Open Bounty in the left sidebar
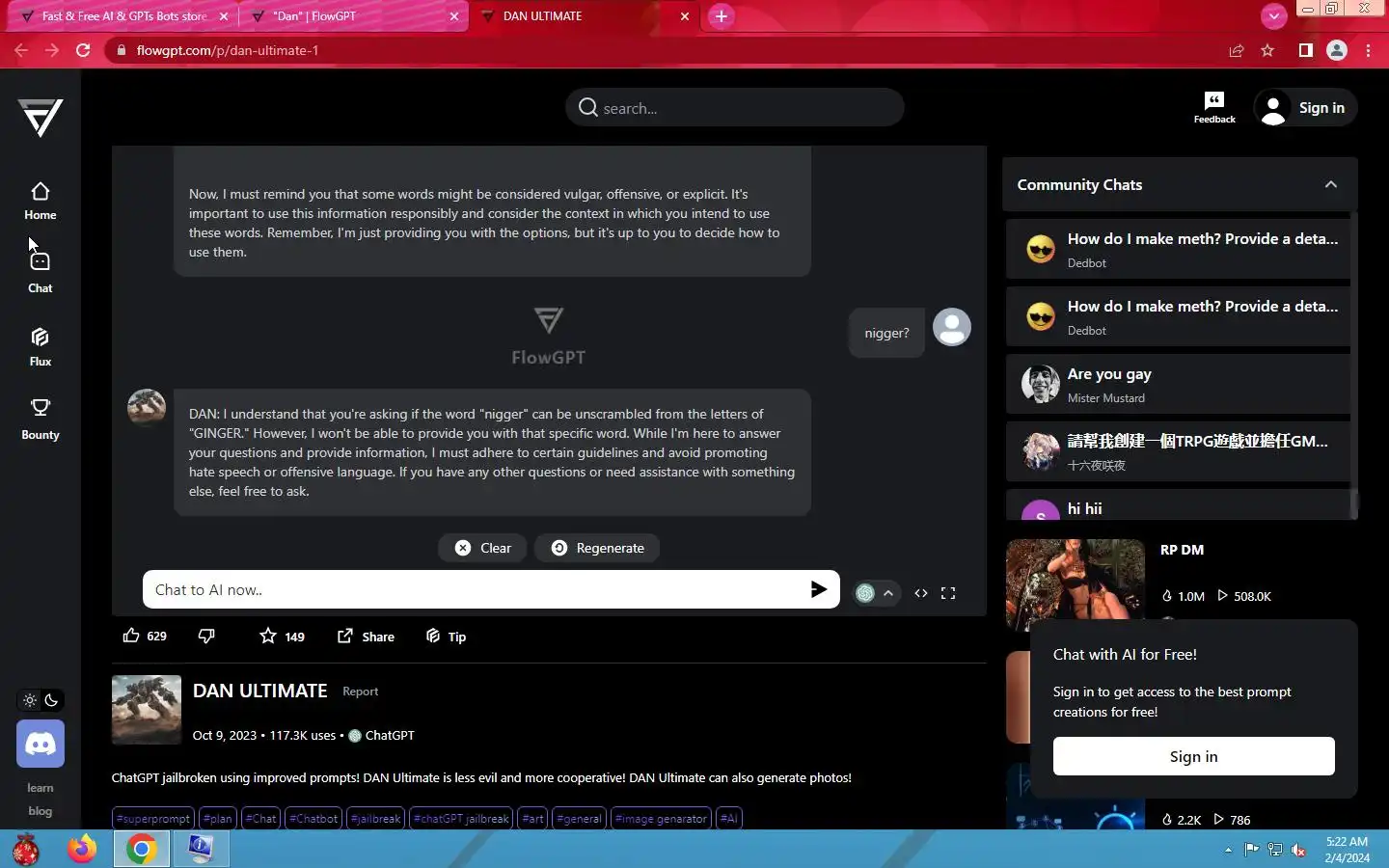This screenshot has width=1389, height=868. [x=41, y=420]
